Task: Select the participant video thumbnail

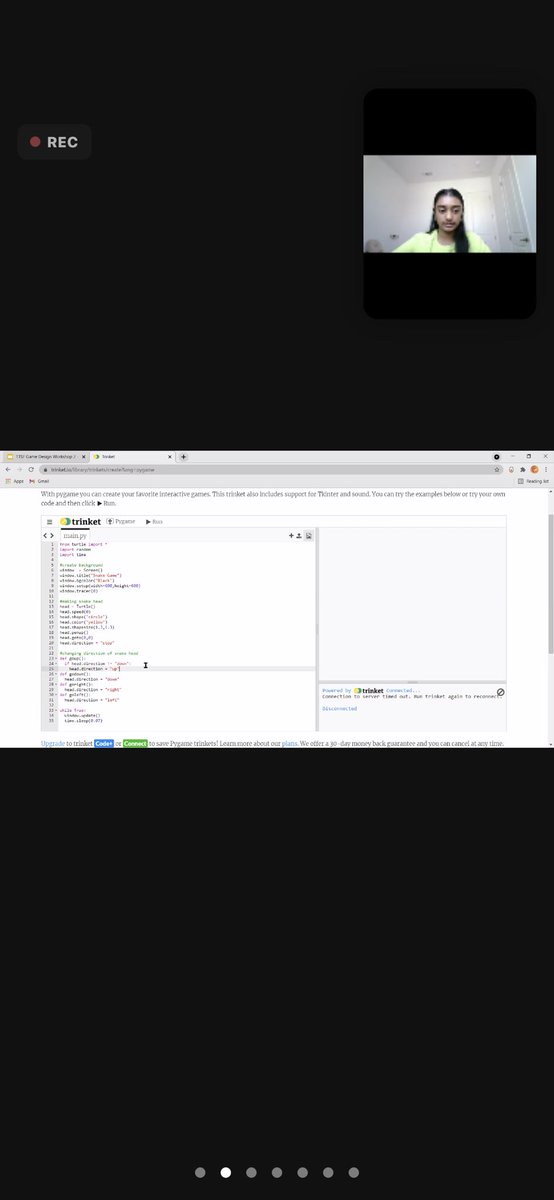Action: click(x=449, y=204)
